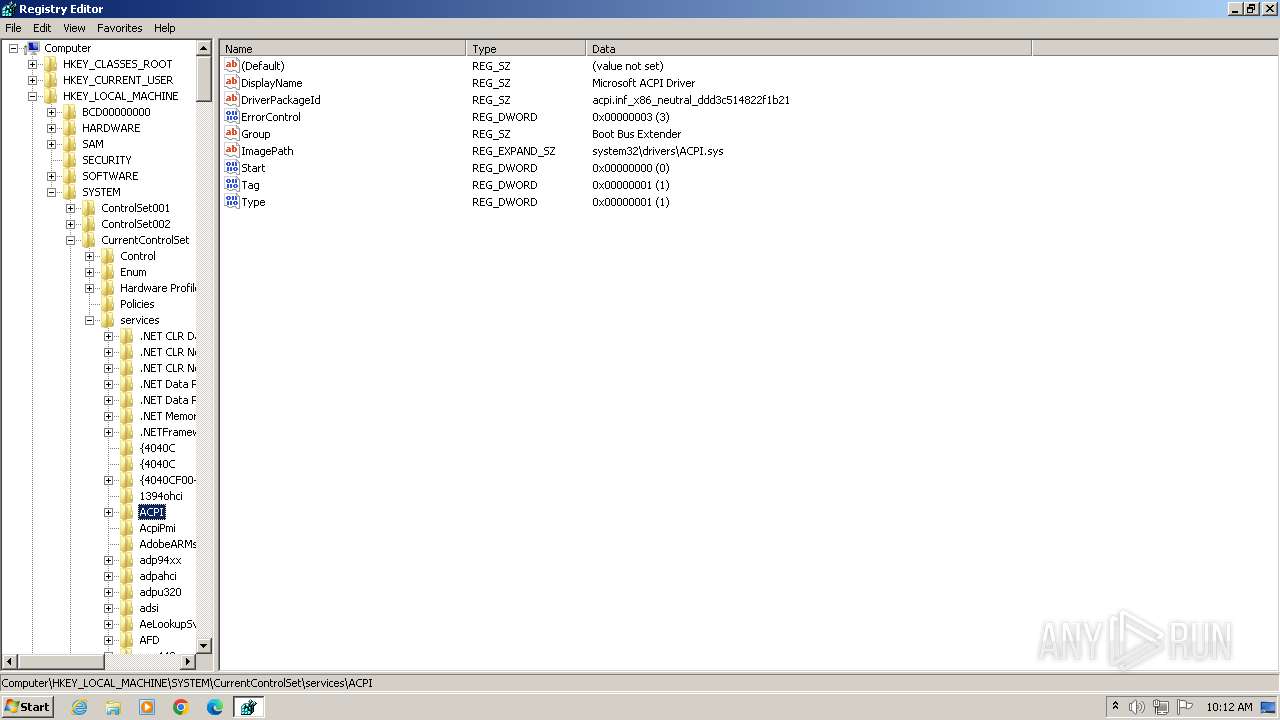Select the BCD00000000 folder icon

[x=69, y=112]
